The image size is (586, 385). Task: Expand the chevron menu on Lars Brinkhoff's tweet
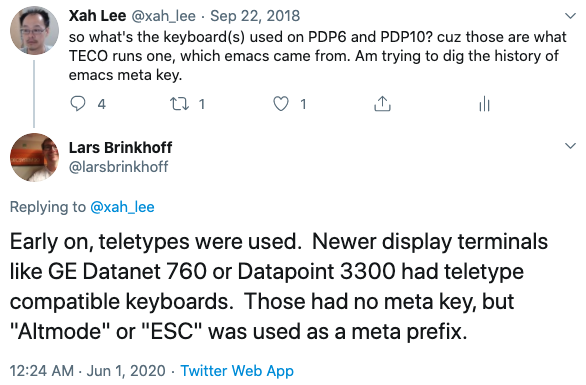570,146
